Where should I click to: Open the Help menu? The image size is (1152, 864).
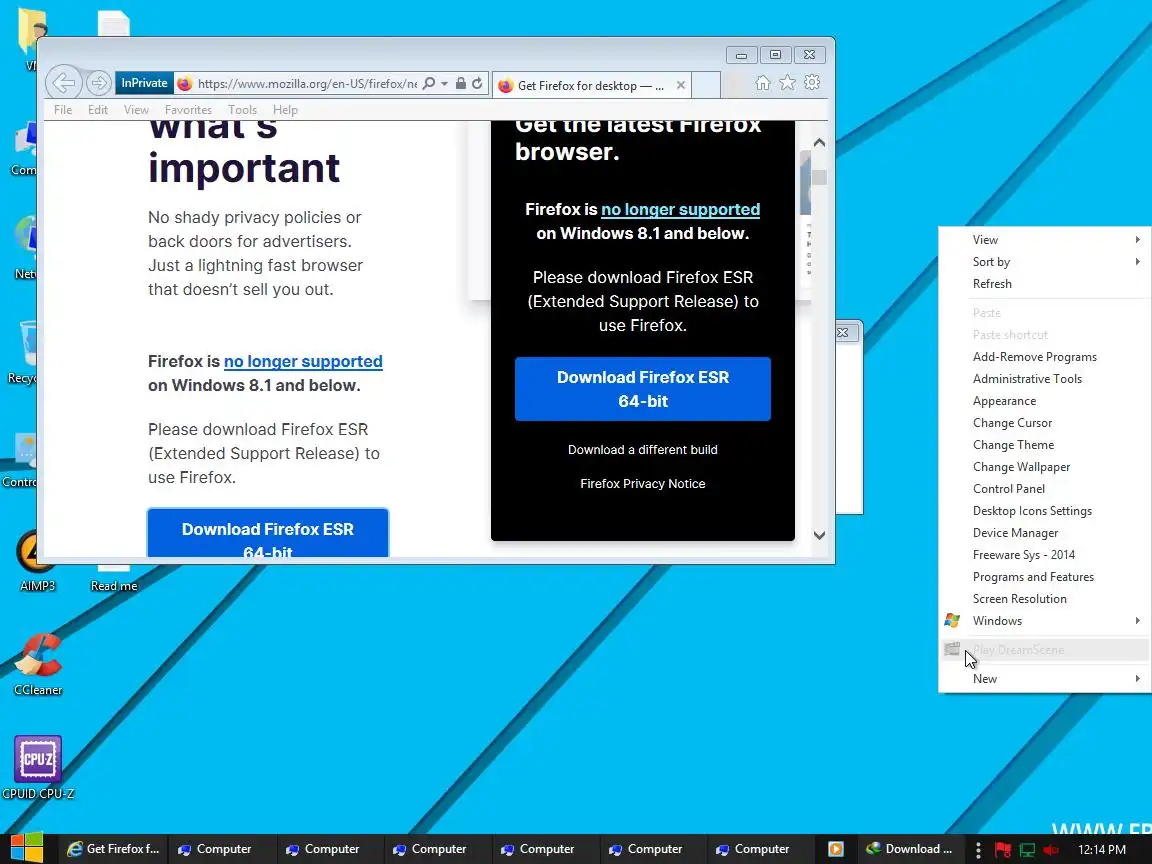[285, 109]
